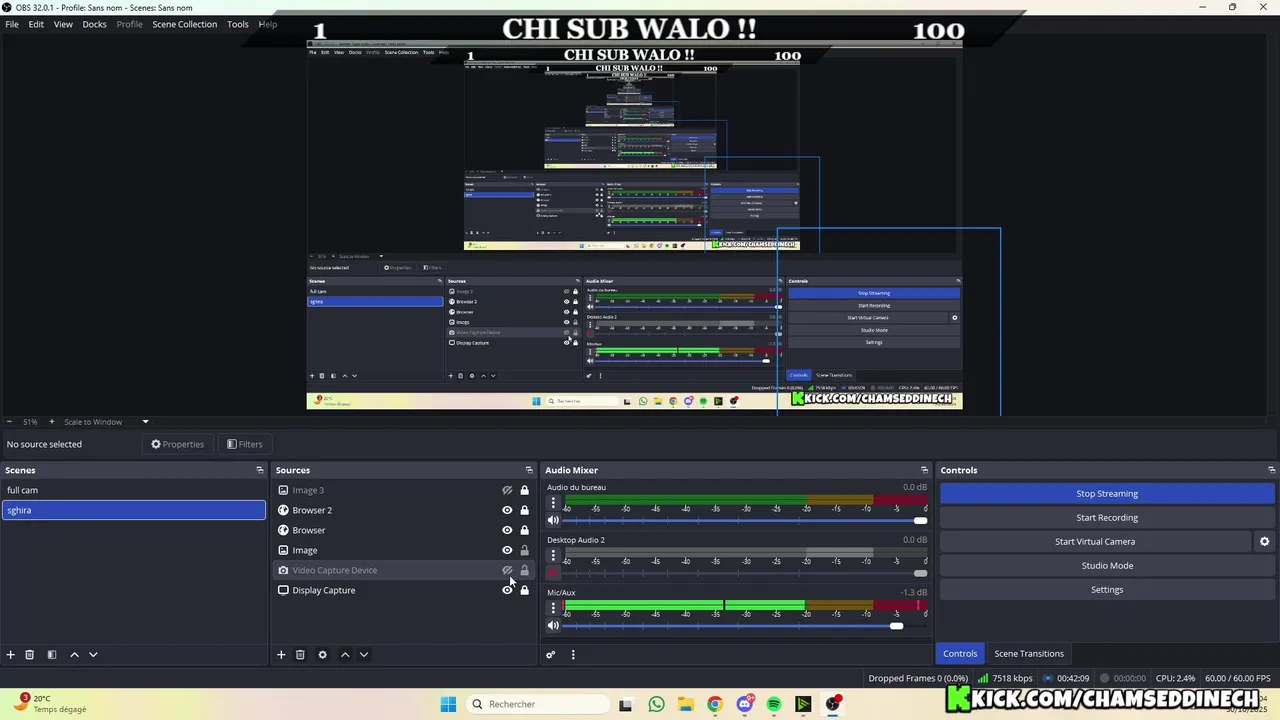1280x720 pixels.
Task: Mute Audio du bureau channel
Action: [553, 520]
